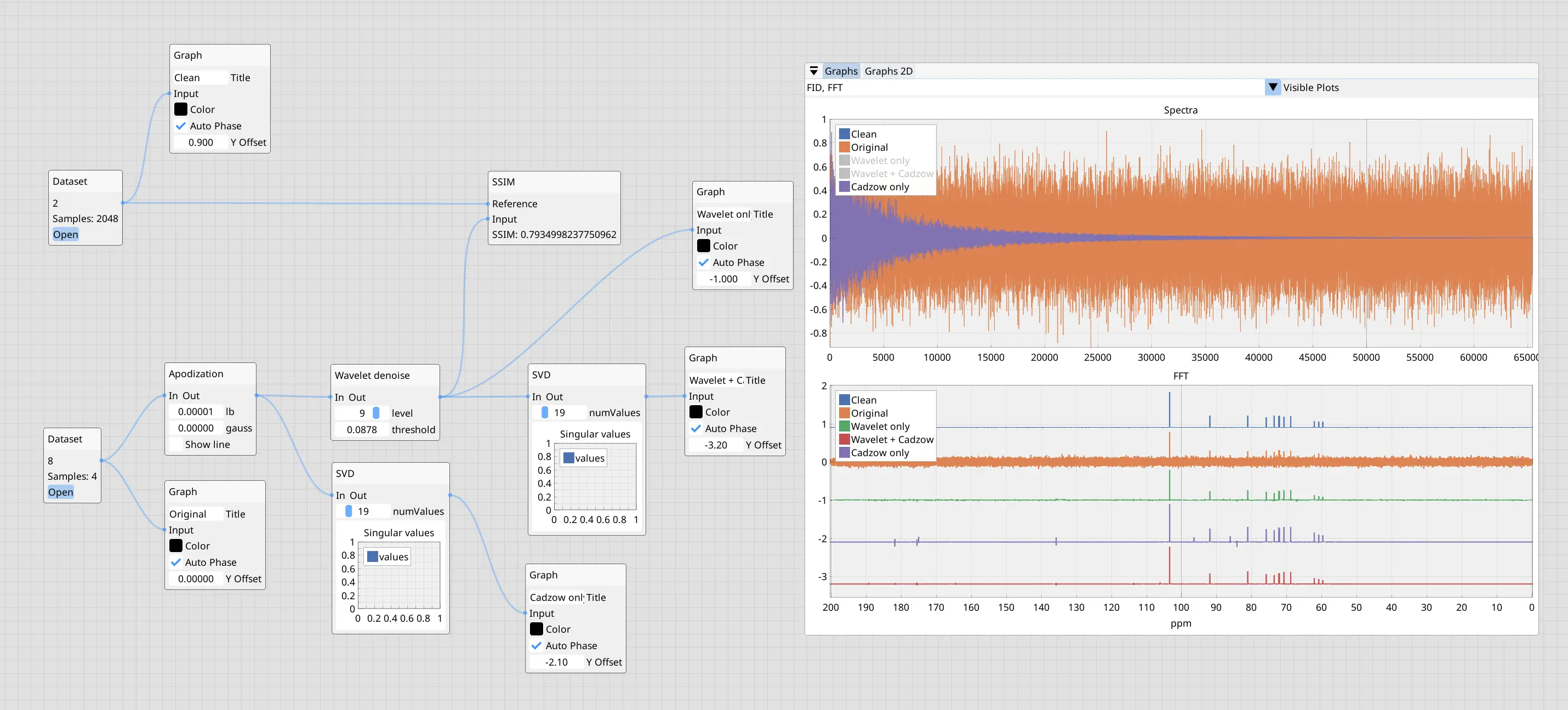Screen dimensions: 1568x710
Task: Open black color swatch in Cadzow only node
Action: click(x=536, y=629)
